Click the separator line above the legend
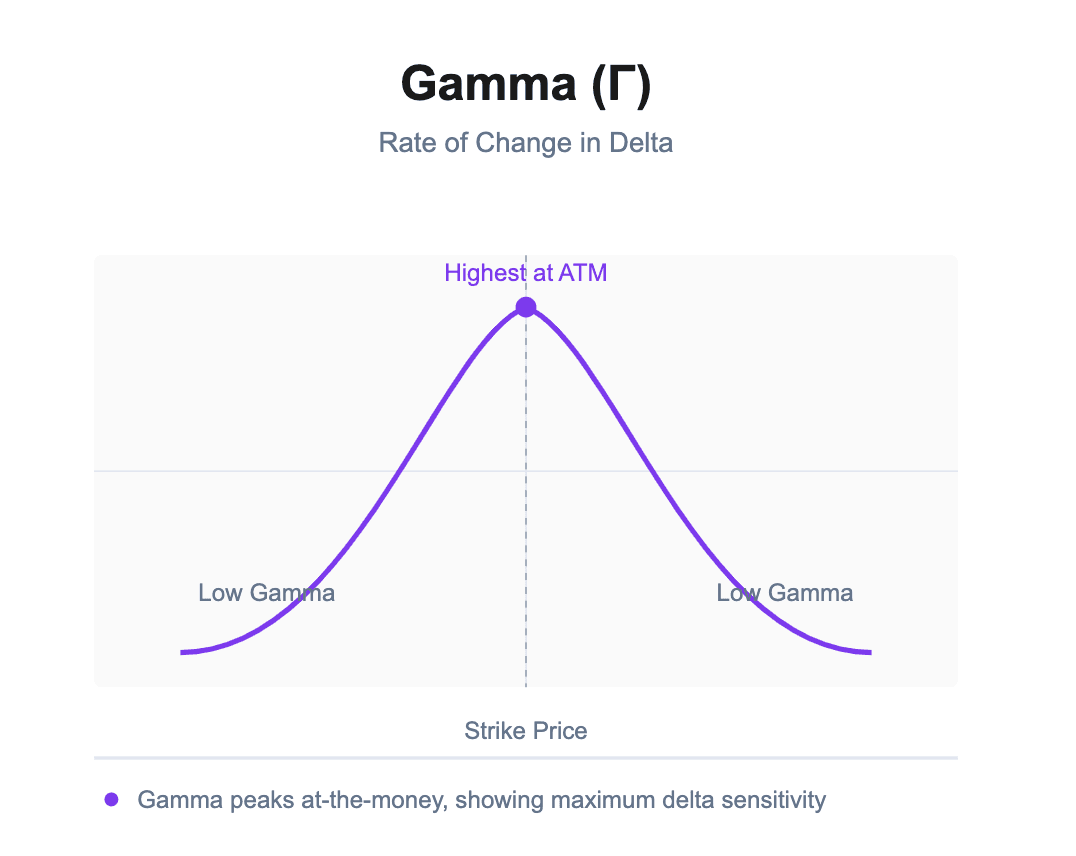The image size is (1076, 856). point(525,758)
